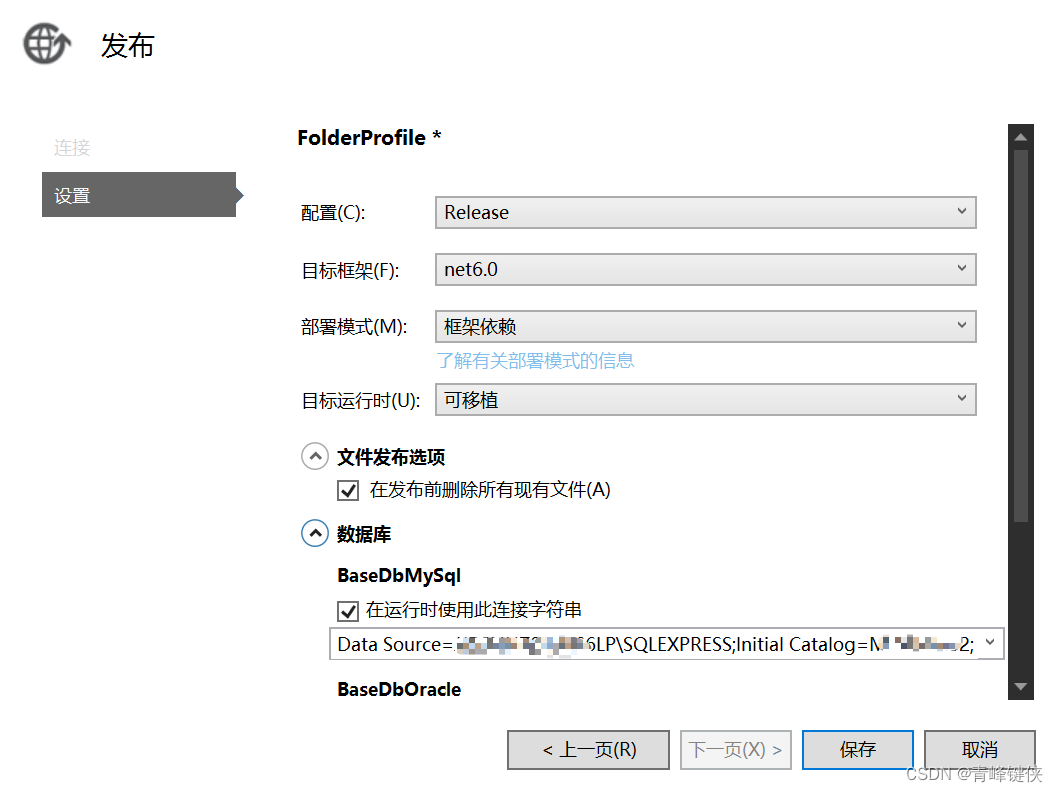Open the 部署模式 dropdown showing 框架依赖
1058x792 pixels.
click(963, 326)
